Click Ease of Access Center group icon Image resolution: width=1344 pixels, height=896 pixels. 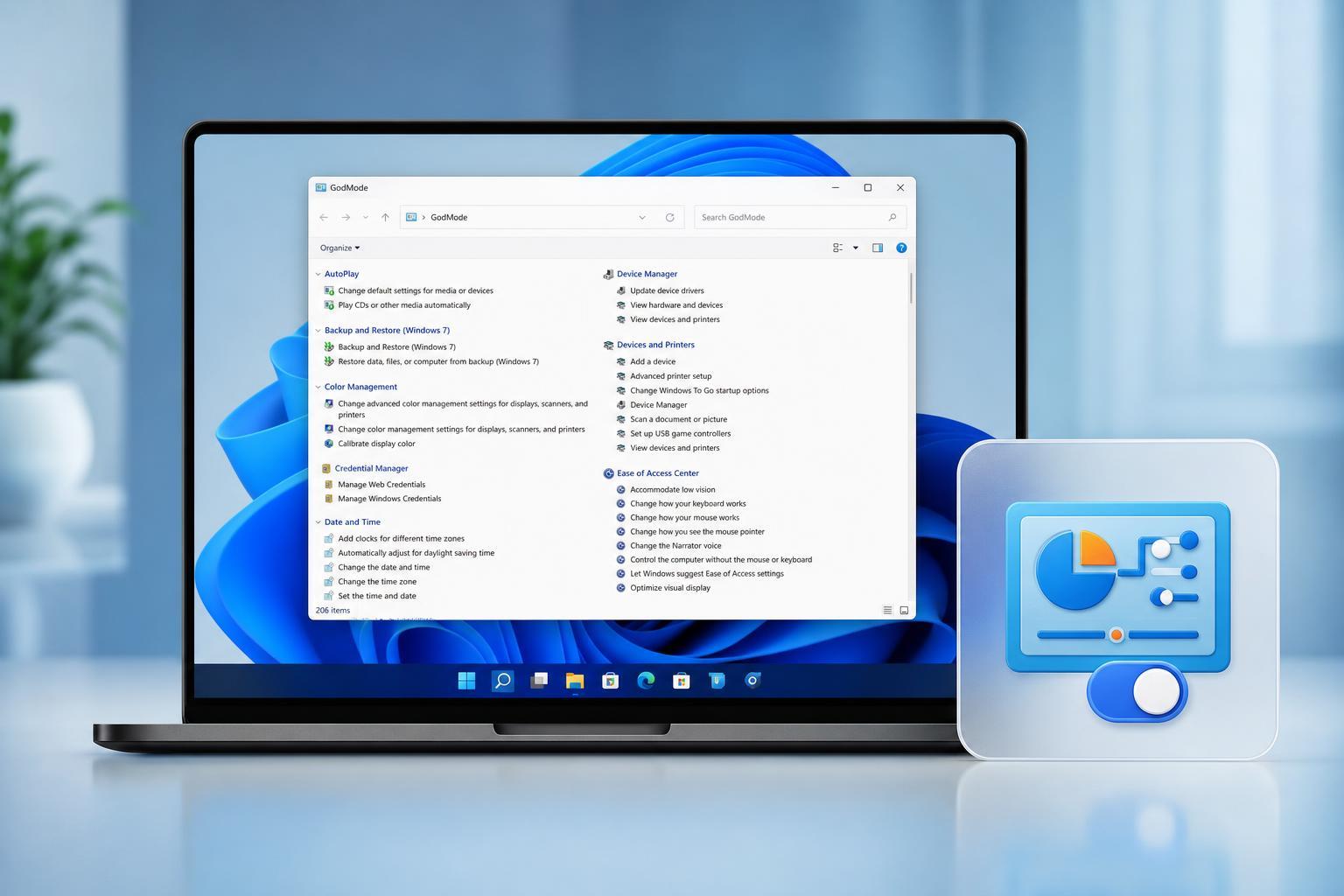[608, 473]
